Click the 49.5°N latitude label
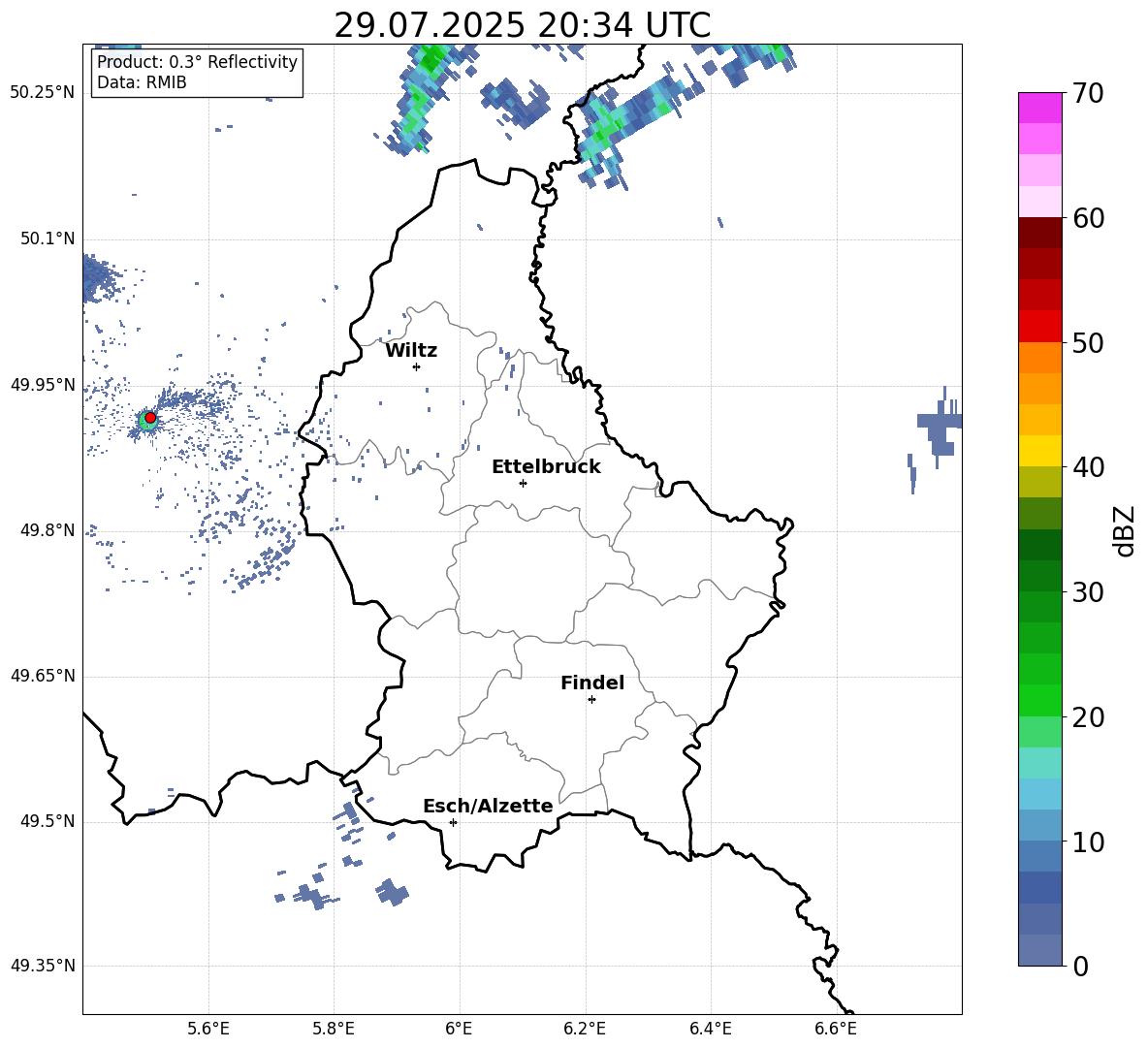The width and height of the screenshot is (1148, 1048). click(x=48, y=822)
